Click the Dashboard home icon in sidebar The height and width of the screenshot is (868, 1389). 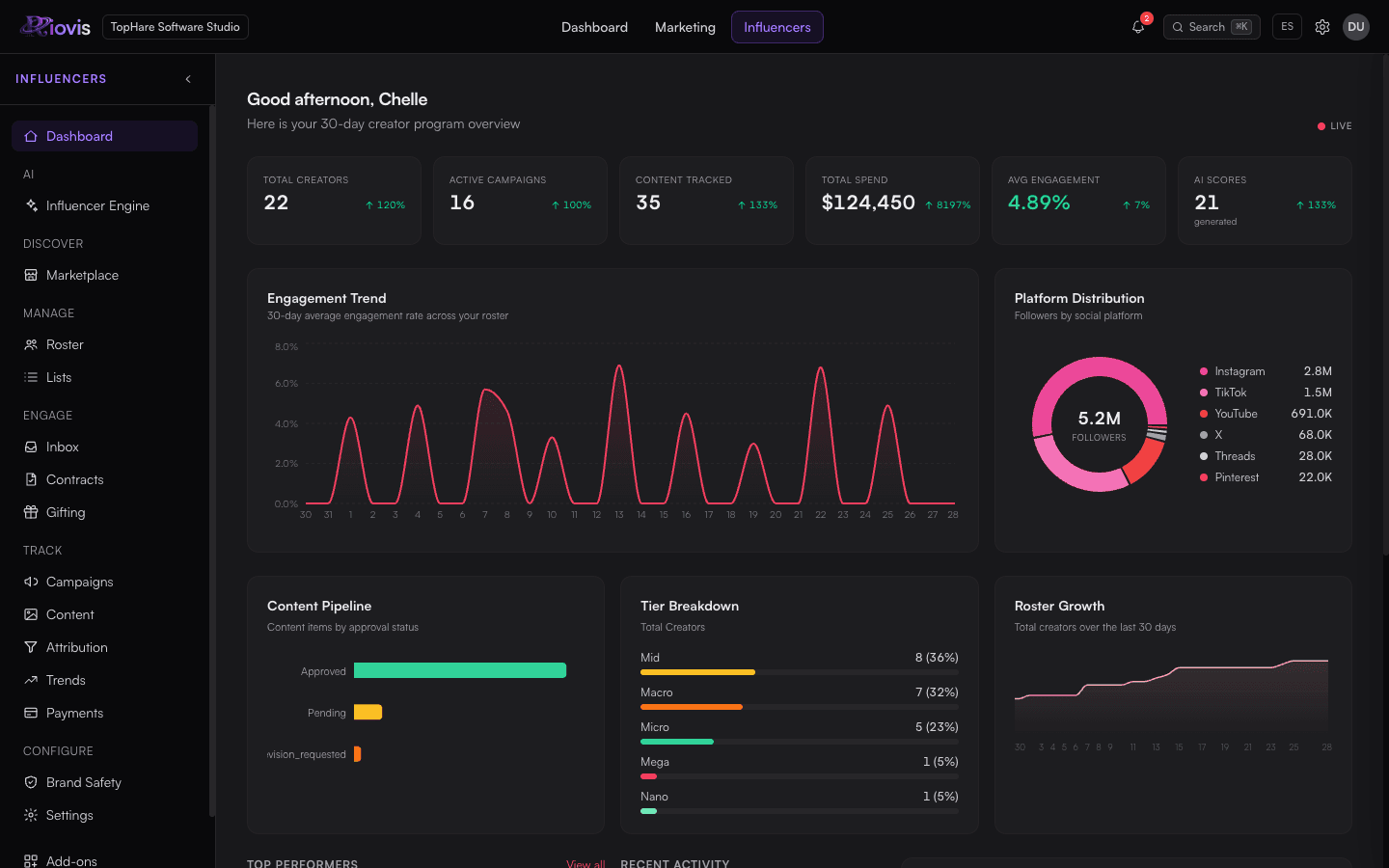[x=31, y=136]
